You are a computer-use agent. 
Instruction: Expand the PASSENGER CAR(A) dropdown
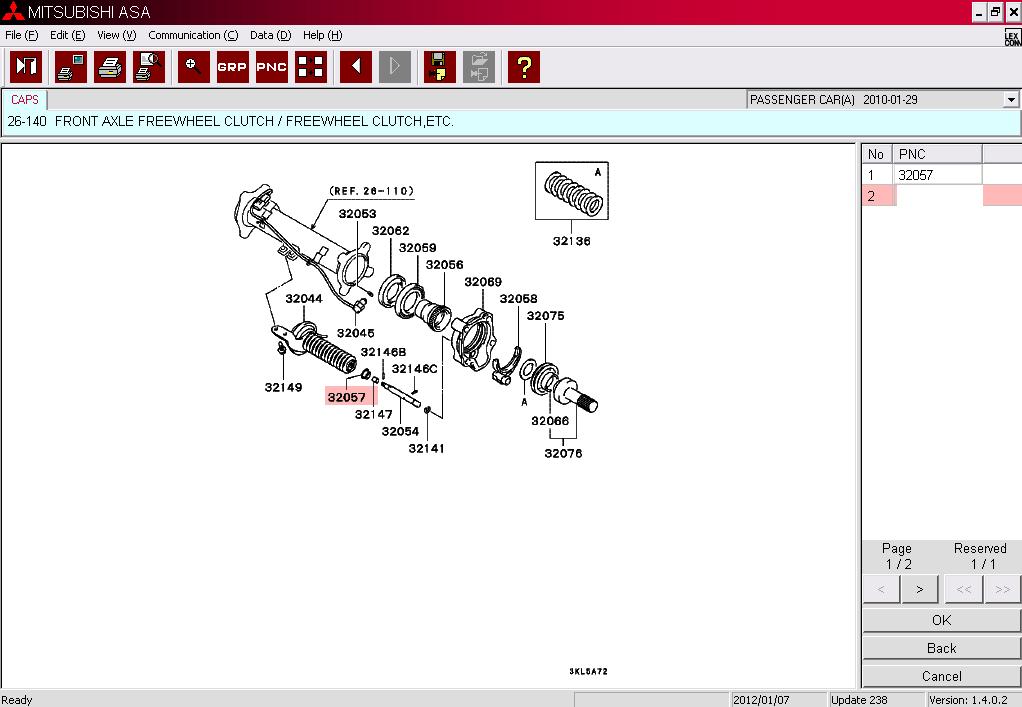[x=1011, y=100]
